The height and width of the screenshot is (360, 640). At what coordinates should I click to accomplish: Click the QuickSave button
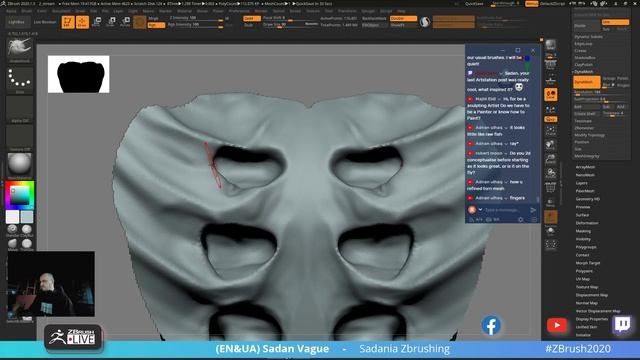point(474,3)
